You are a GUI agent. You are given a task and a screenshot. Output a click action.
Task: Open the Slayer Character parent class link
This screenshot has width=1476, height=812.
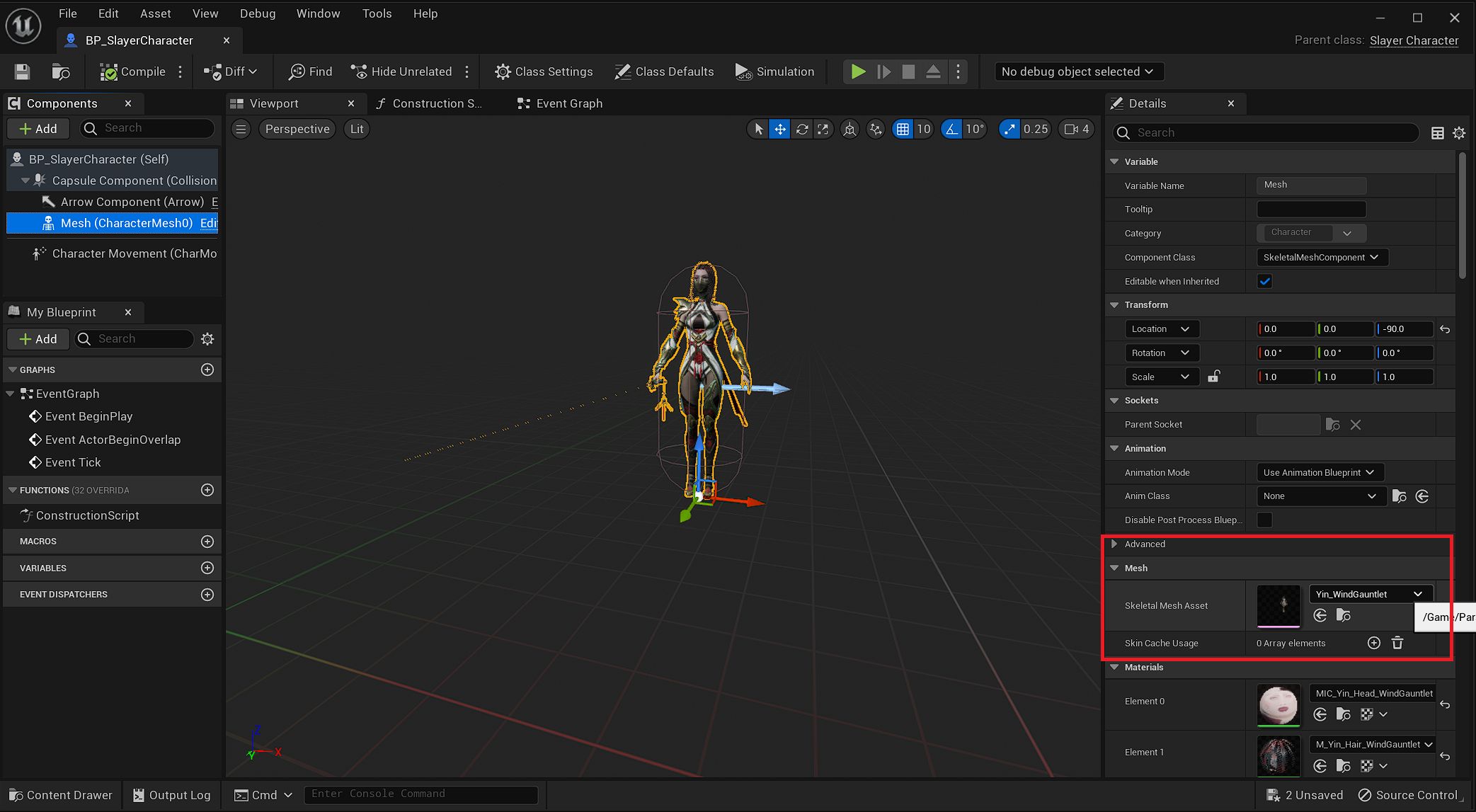point(1413,40)
